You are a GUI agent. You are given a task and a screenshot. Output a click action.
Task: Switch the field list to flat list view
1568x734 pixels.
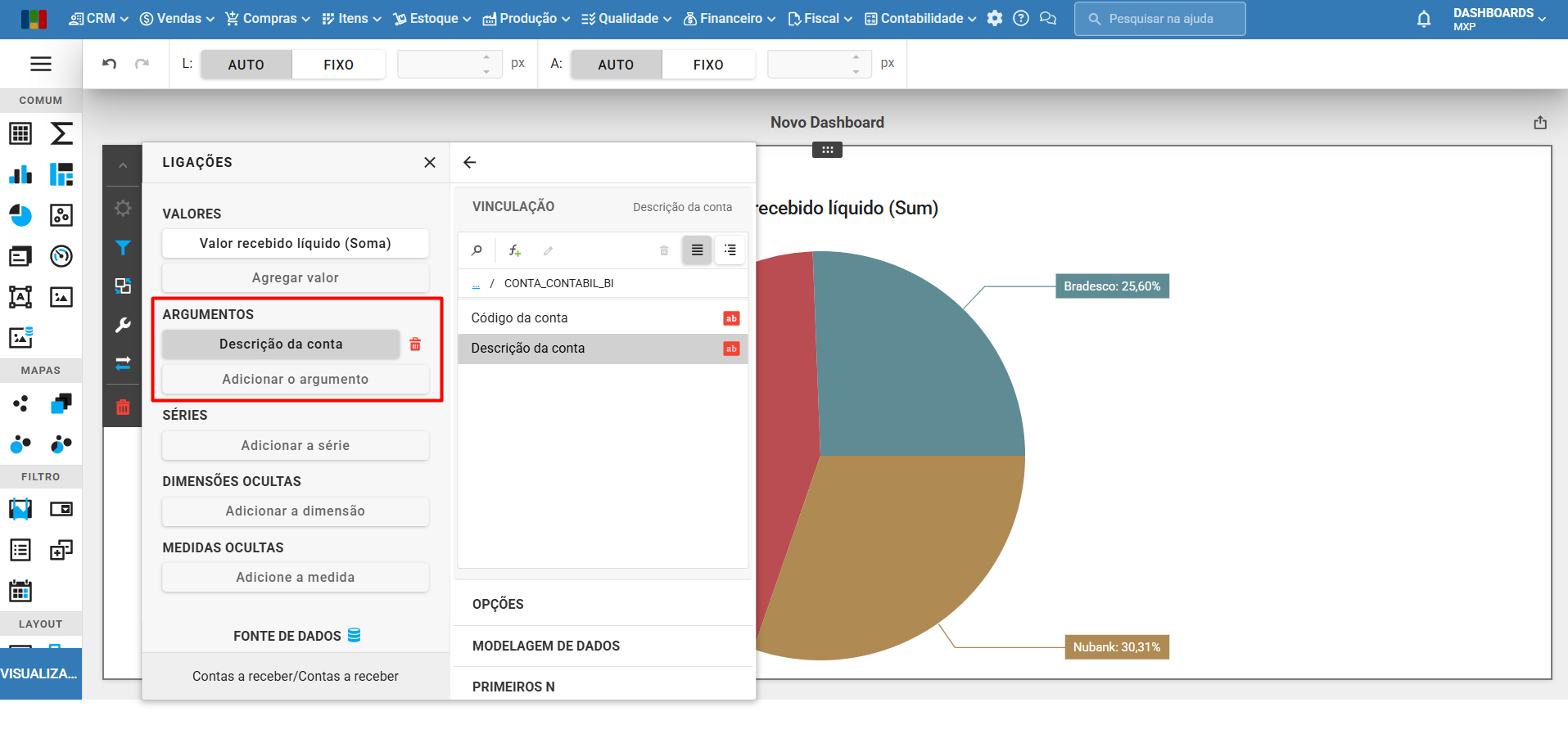(x=698, y=250)
